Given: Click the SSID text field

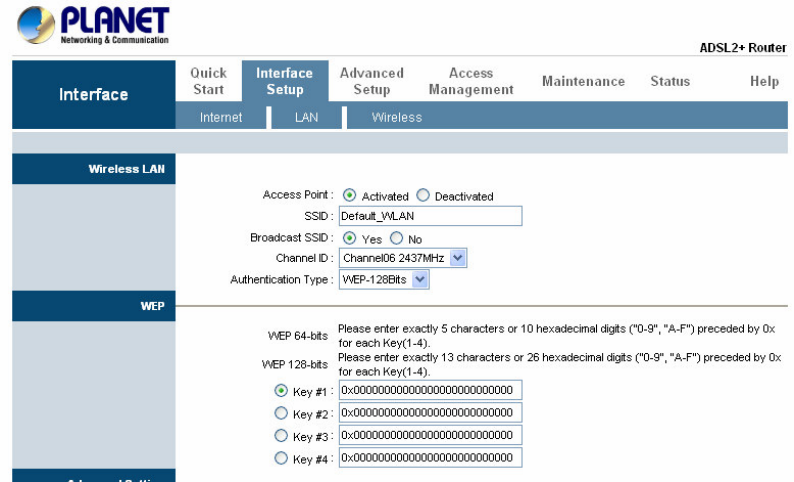Looking at the screenshot, I should tap(430, 216).
